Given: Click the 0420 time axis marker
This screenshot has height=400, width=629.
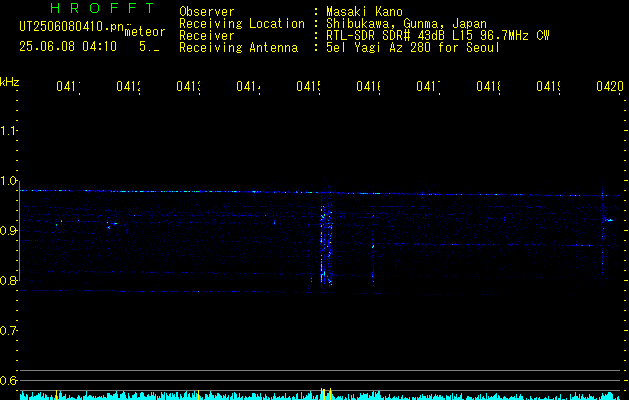Looking at the screenshot, I should (610, 87).
